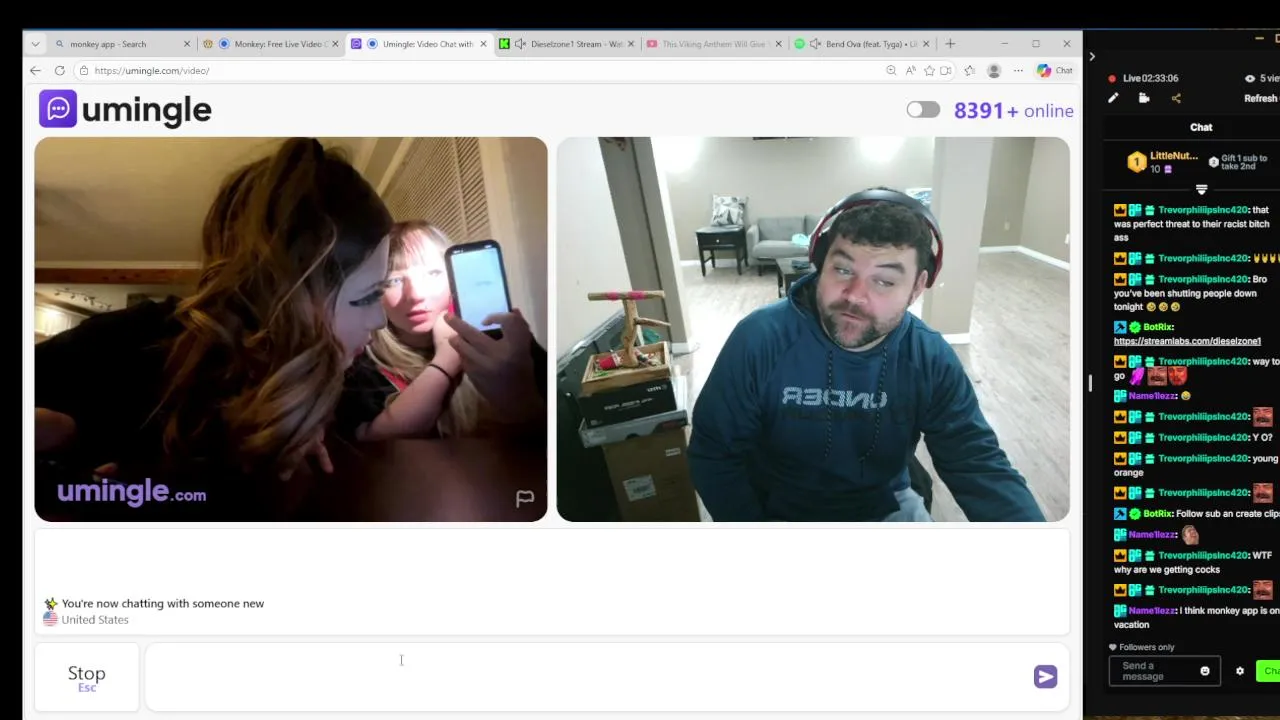
Task: Share stream with orange share icon
Action: [1176, 98]
